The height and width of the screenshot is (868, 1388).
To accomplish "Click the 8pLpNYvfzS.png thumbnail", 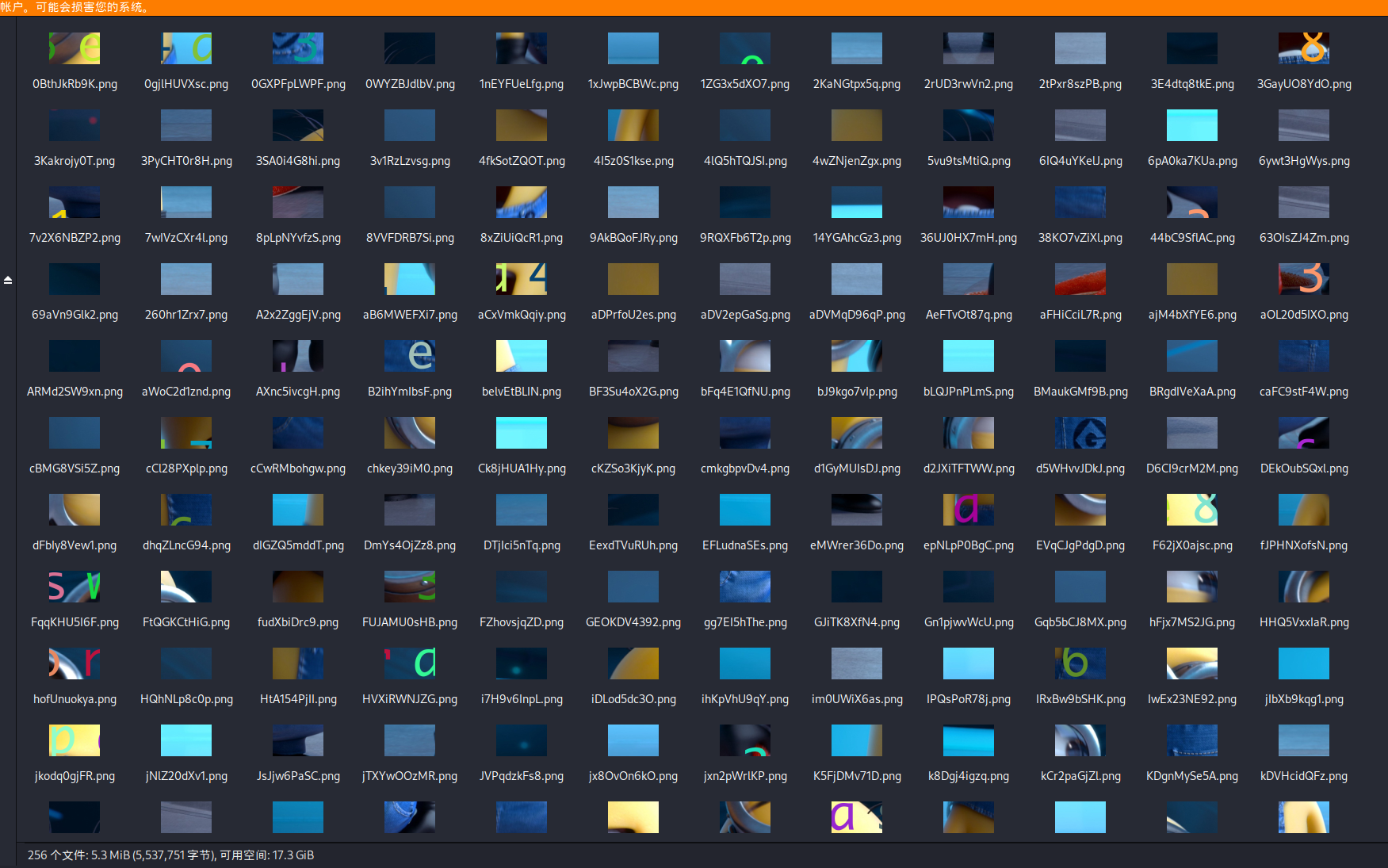I will click(297, 202).
